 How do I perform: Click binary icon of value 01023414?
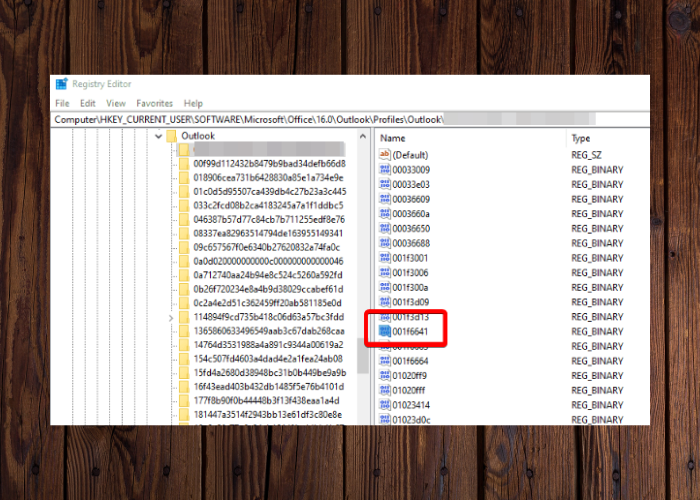point(384,404)
